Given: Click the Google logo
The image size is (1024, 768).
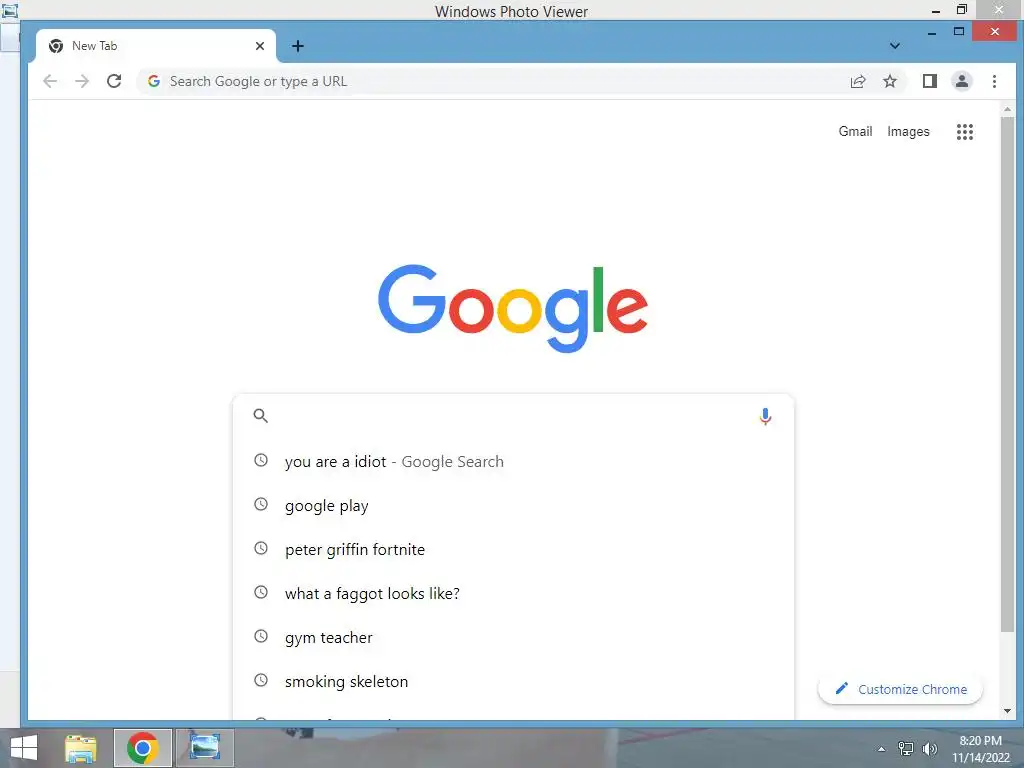Looking at the screenshot, I should [513, 308].
